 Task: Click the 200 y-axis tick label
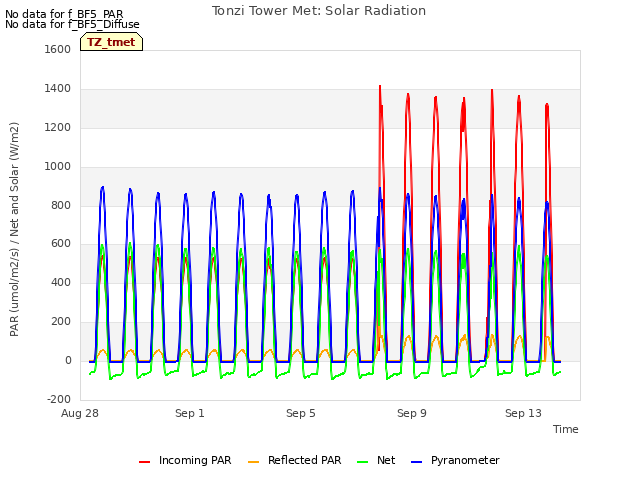click(x=61, y=322)
